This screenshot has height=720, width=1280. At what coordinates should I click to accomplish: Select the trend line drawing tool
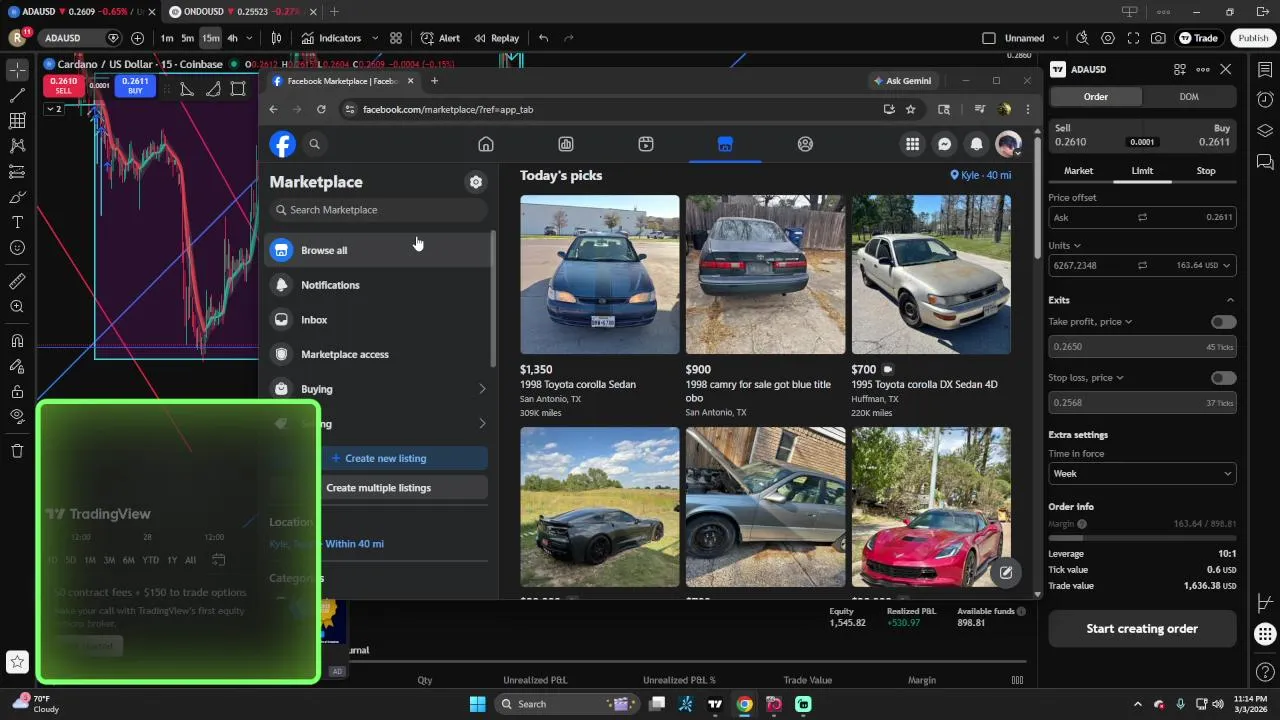[x=17, y=95]
